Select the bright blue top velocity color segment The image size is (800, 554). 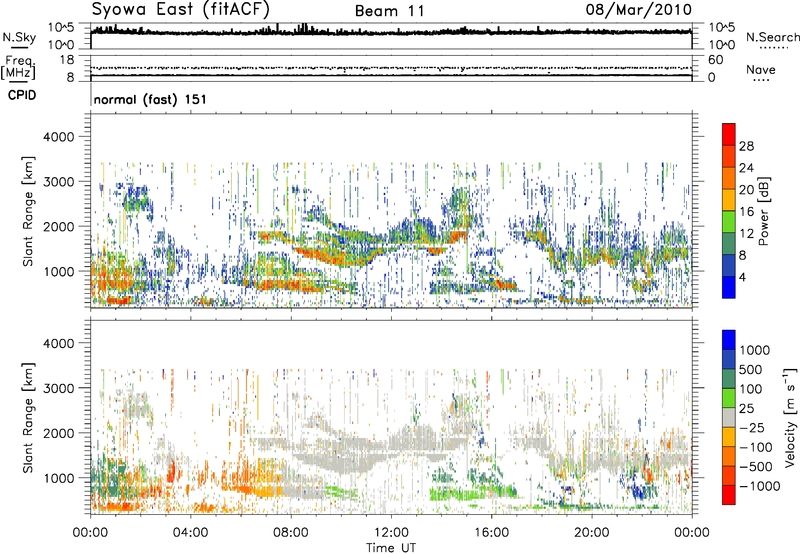[729, 340]
